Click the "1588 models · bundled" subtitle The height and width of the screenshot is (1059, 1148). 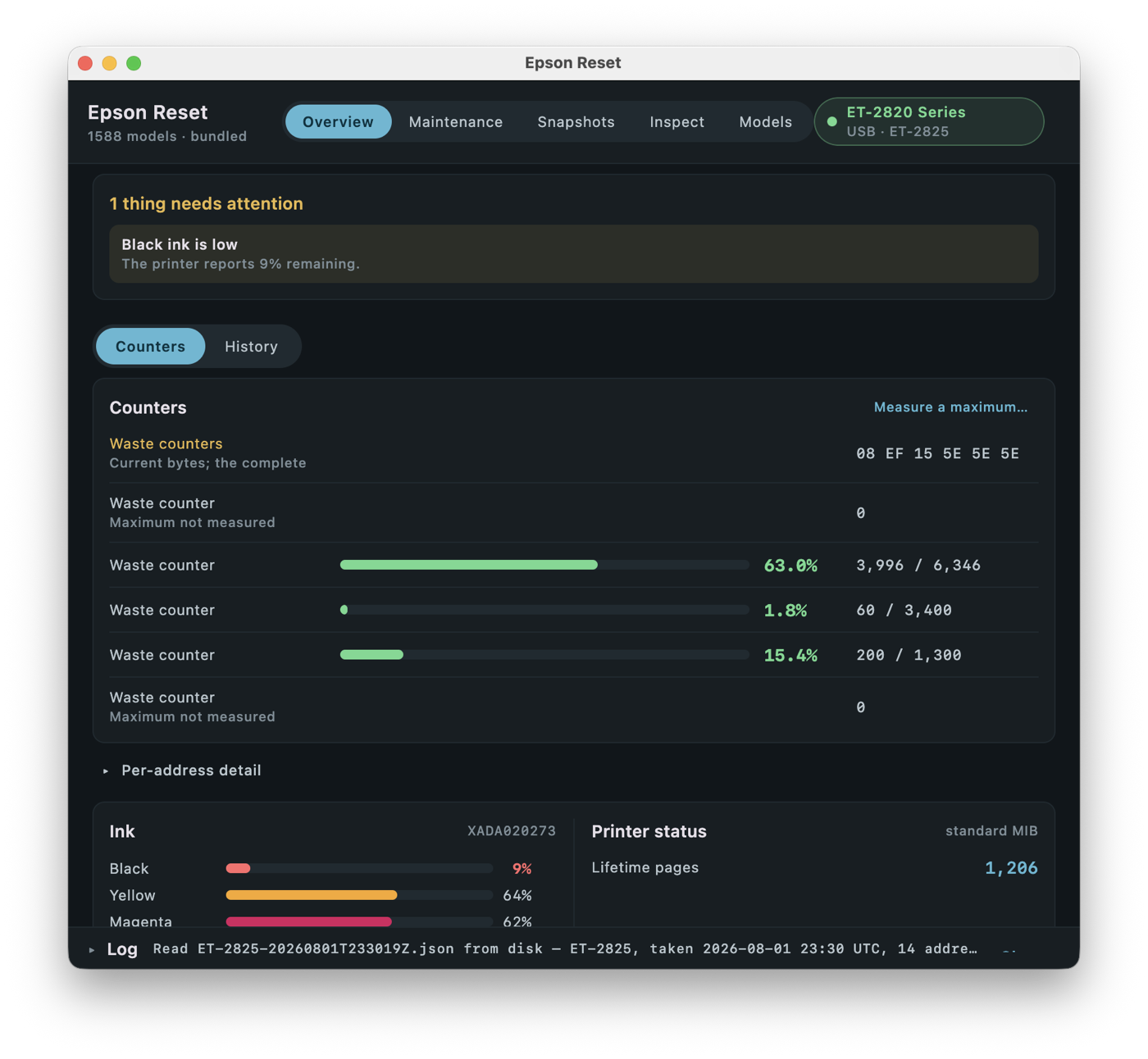(167, 137)
